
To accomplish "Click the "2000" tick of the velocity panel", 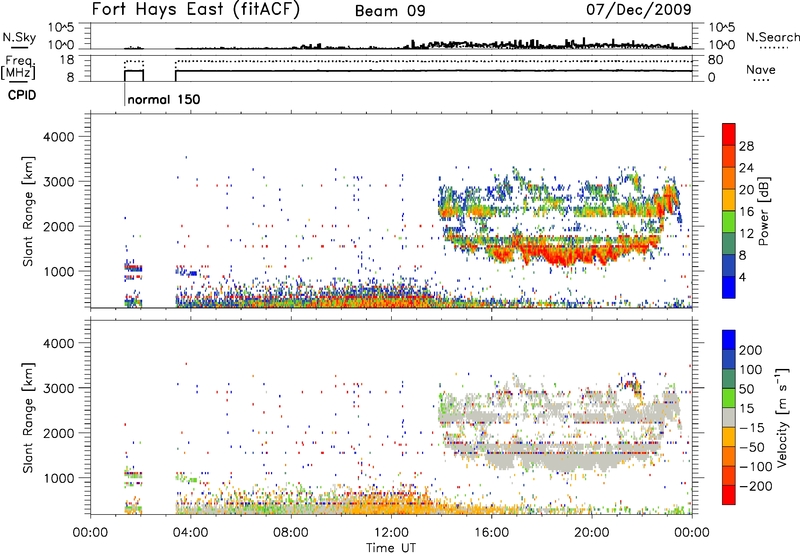I will tap(59, 433).
